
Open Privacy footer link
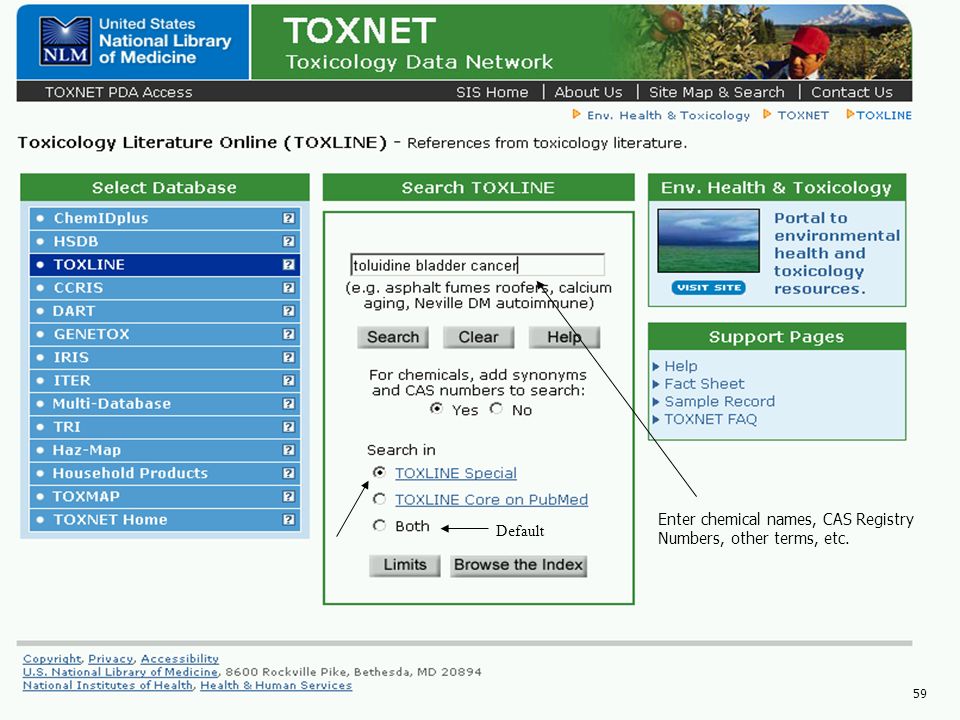point(110,659)
